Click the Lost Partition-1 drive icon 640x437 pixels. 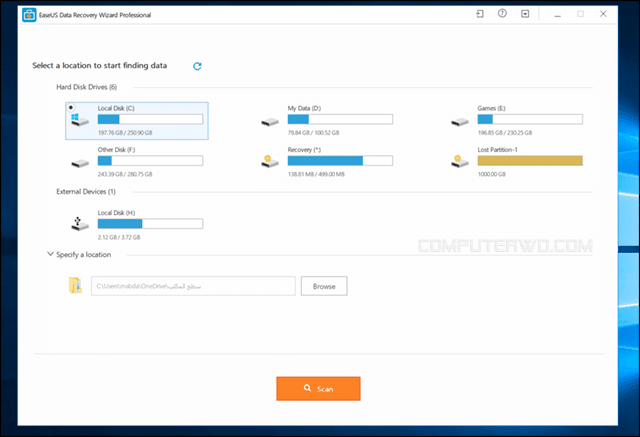[x=460, y=162]
